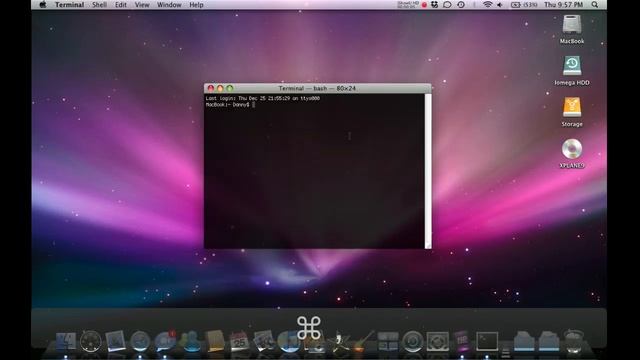Click the red recording indicator in menu bar

coord(424,5)
